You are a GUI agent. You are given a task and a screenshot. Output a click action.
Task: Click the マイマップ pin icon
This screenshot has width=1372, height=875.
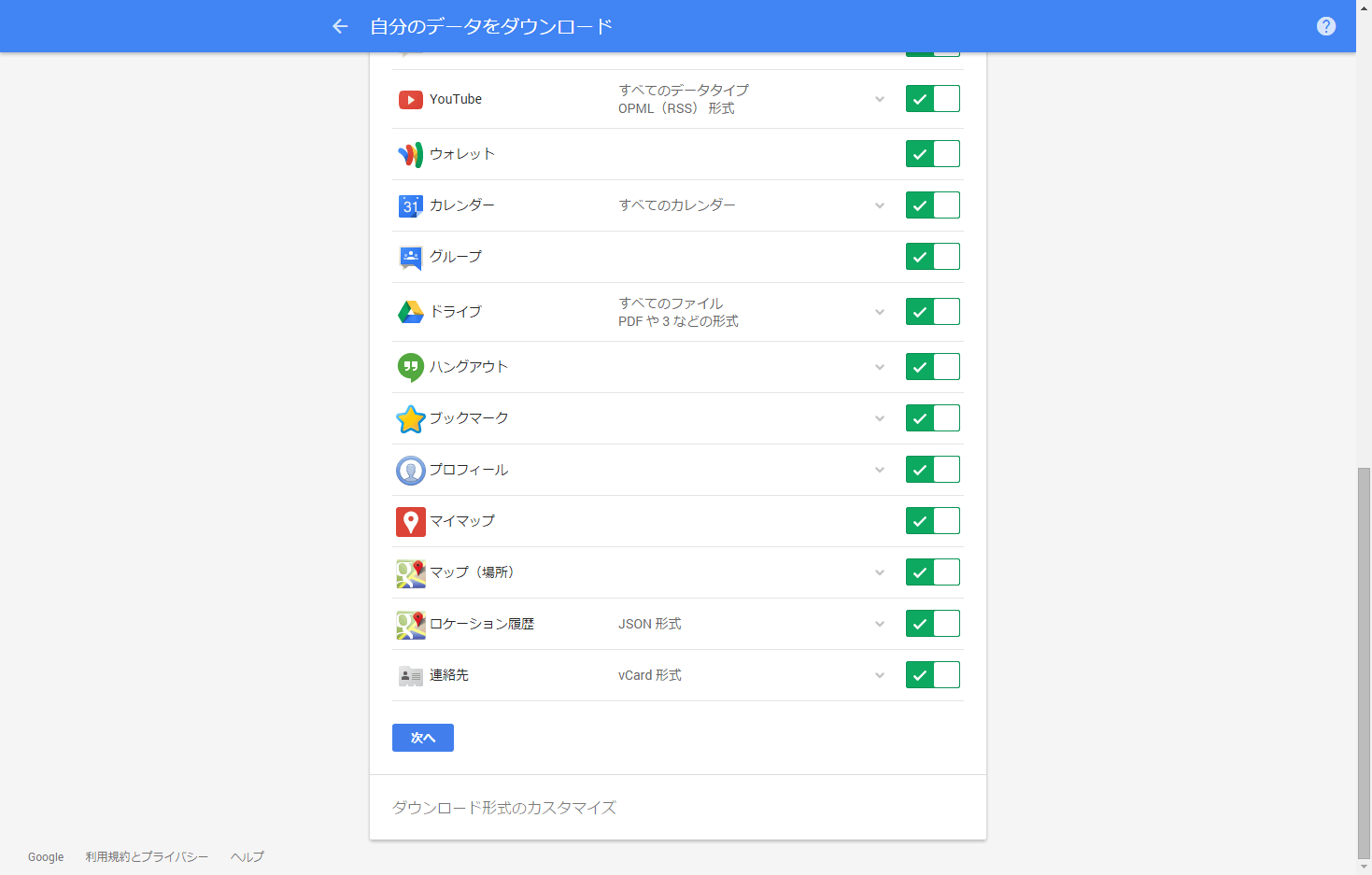tap(411, 521)
